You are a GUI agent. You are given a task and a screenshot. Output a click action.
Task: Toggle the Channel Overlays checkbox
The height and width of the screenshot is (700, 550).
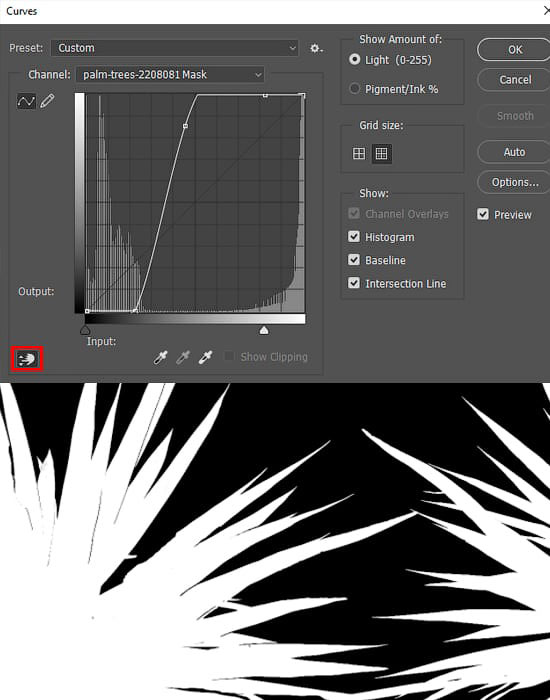coord(354,213)
